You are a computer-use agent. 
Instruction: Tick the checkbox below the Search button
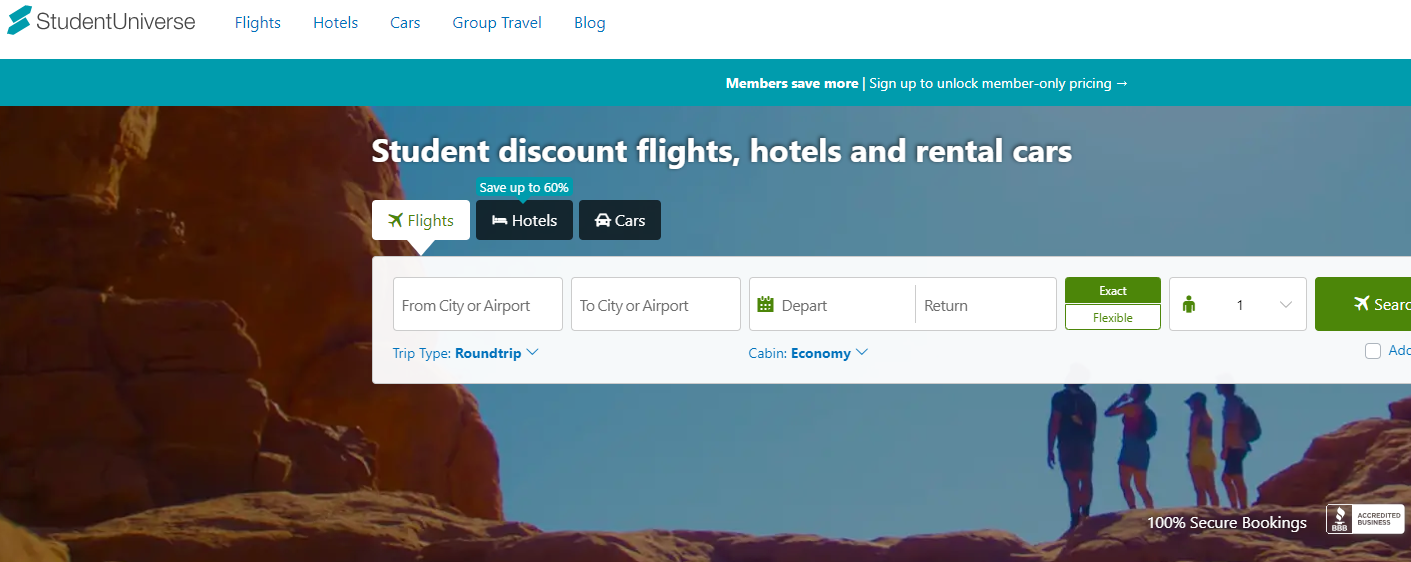[x=1373, y=351]
